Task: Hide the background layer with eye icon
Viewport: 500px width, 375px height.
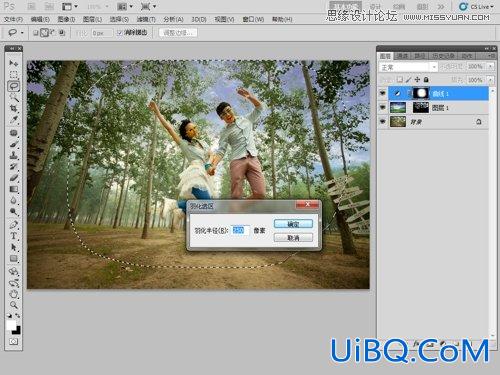Action: coord(383,122)
